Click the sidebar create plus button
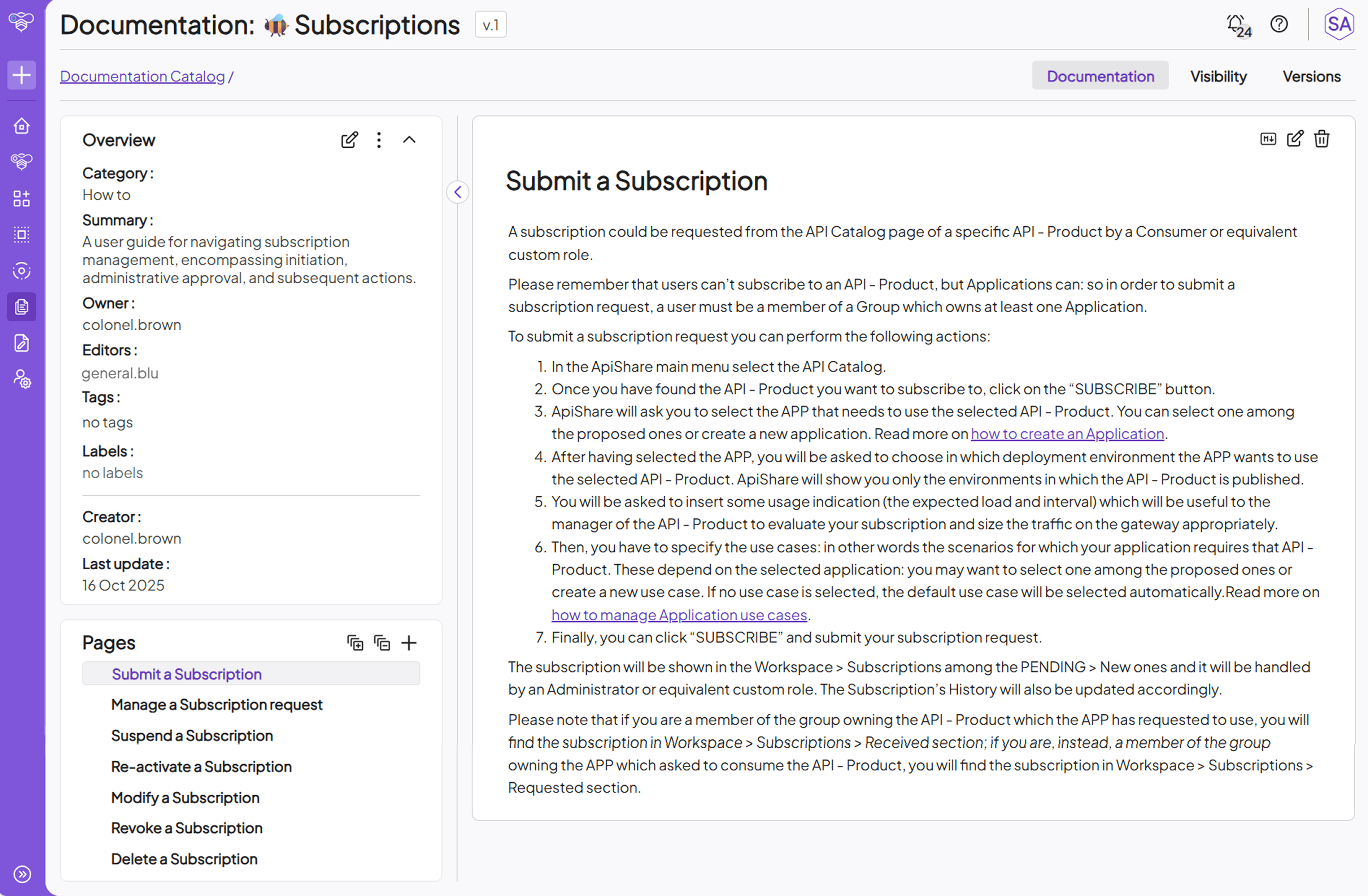The width and height of the screenshot is (1368, 896). [22, 75]
